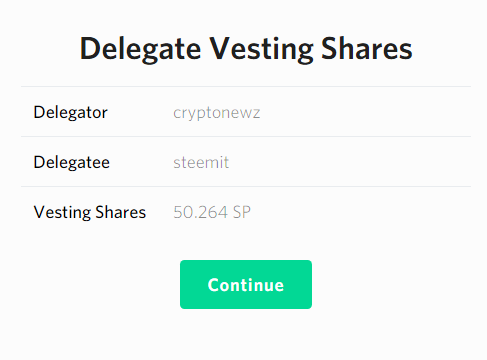Click the word Delegate in the heading
Viewport: 487px width, 360px height.
coord(140,49)
